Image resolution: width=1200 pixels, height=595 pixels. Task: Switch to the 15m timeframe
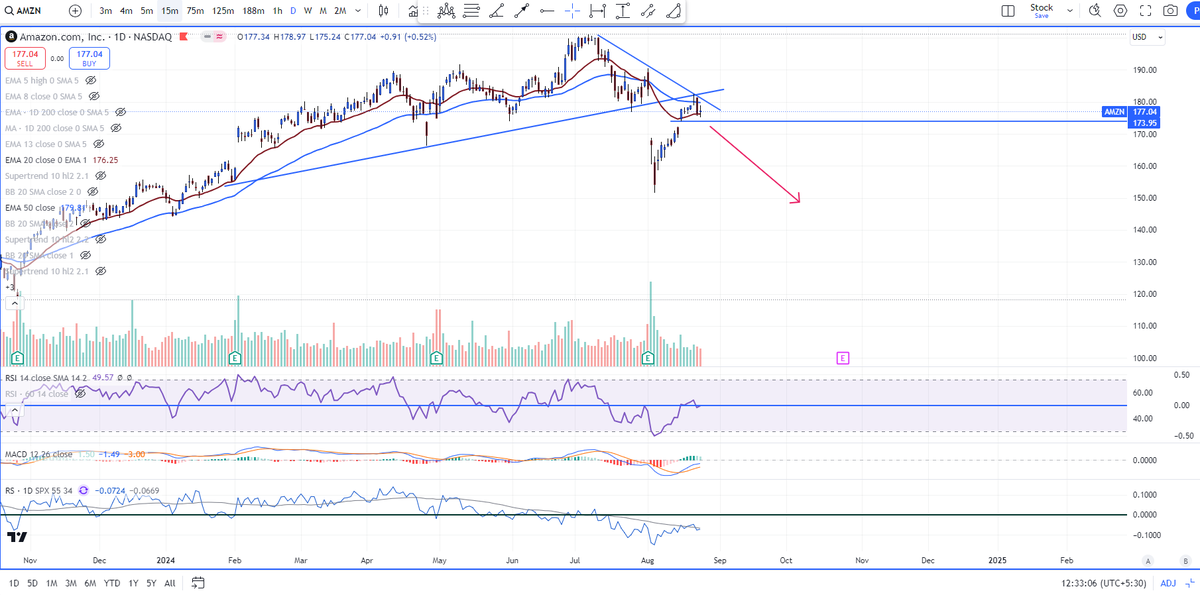(170, 10)
